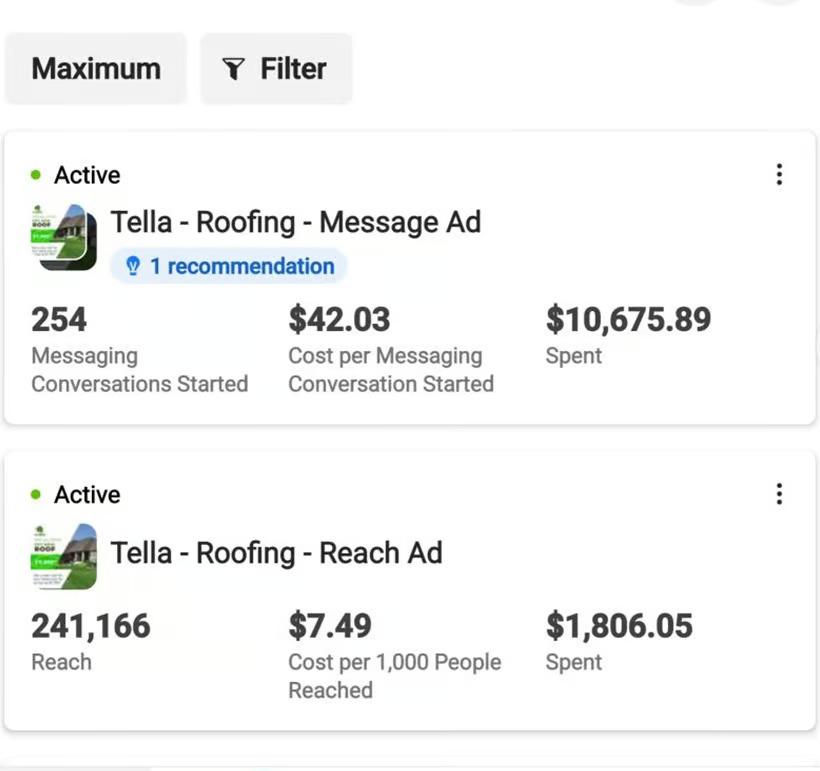Viewport: 820px width, 771px height.
Task: Click the funnel icon in Filter
Action: [x=233, y=69]
